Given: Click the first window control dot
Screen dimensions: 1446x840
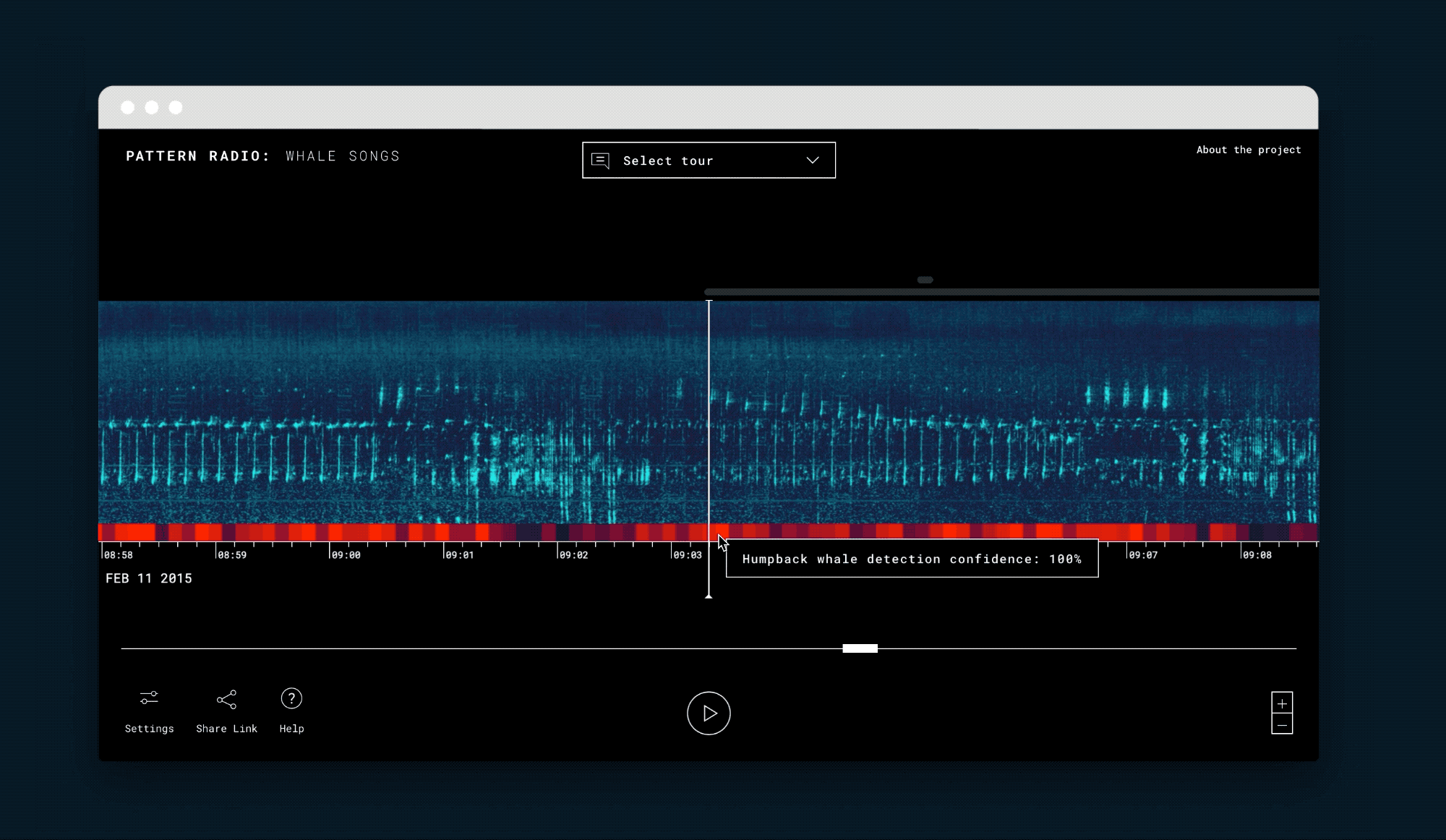Looking at the screenshot, I should [128, 108].
